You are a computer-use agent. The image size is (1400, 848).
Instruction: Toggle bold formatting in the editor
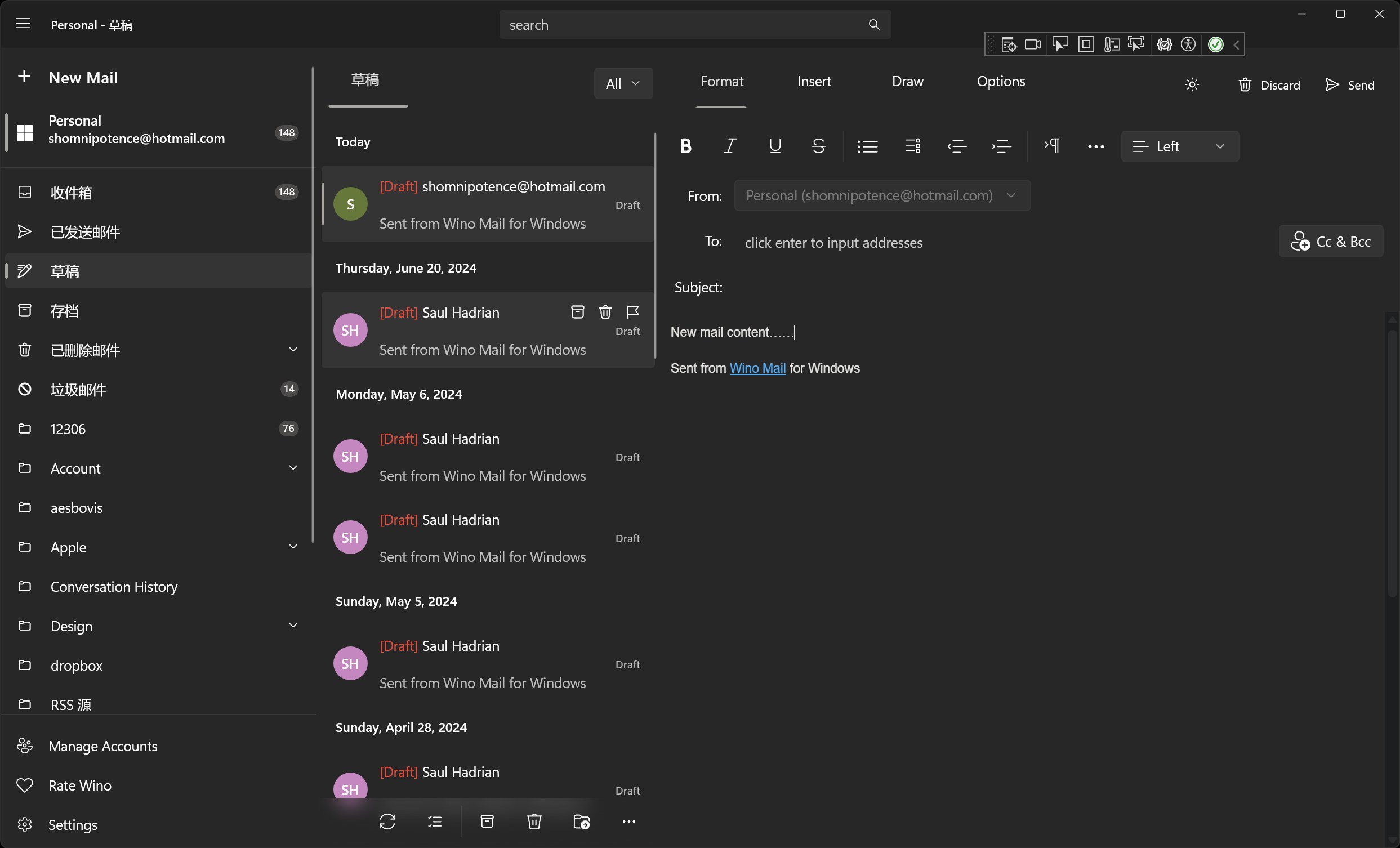686,146
